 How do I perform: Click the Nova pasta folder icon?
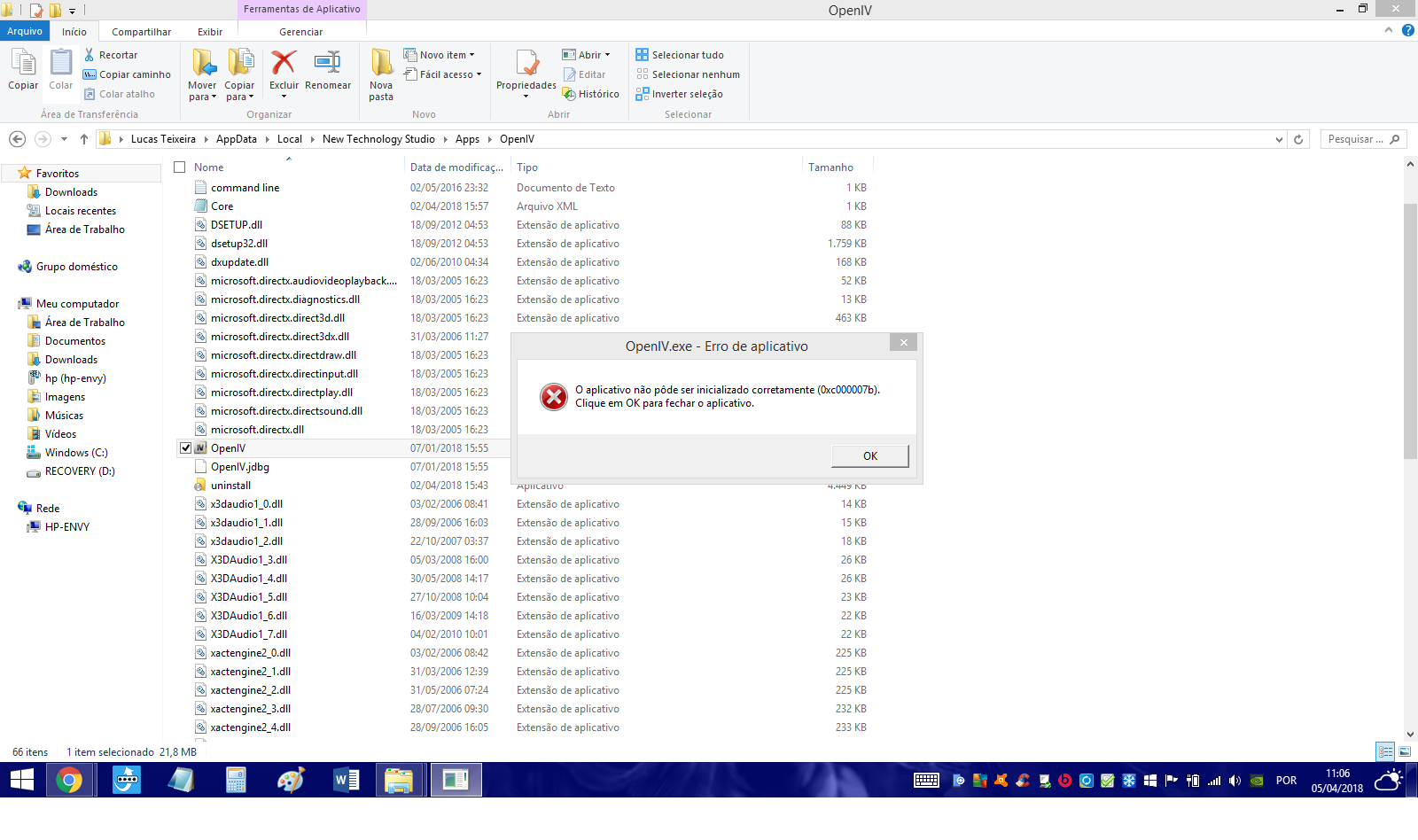pyautogui.click(x=381, y=64)
